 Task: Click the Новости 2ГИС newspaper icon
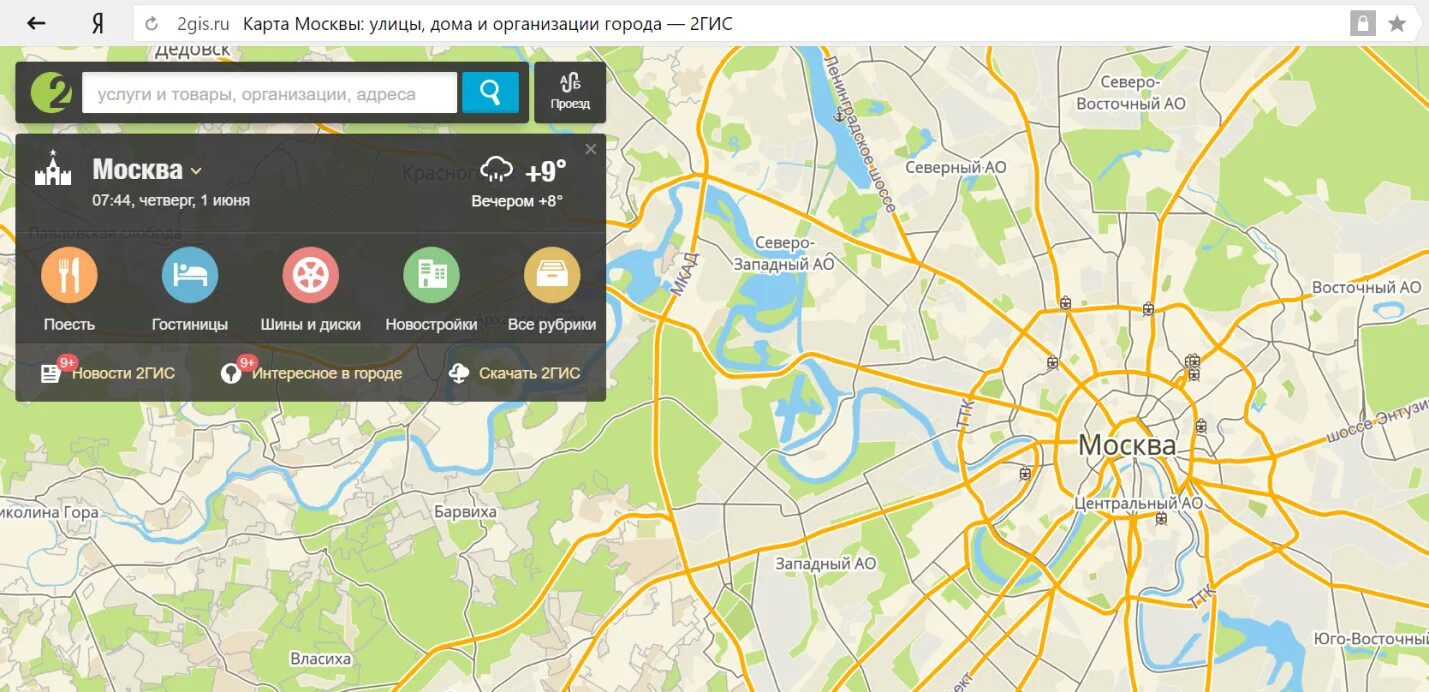click(50, 374)
